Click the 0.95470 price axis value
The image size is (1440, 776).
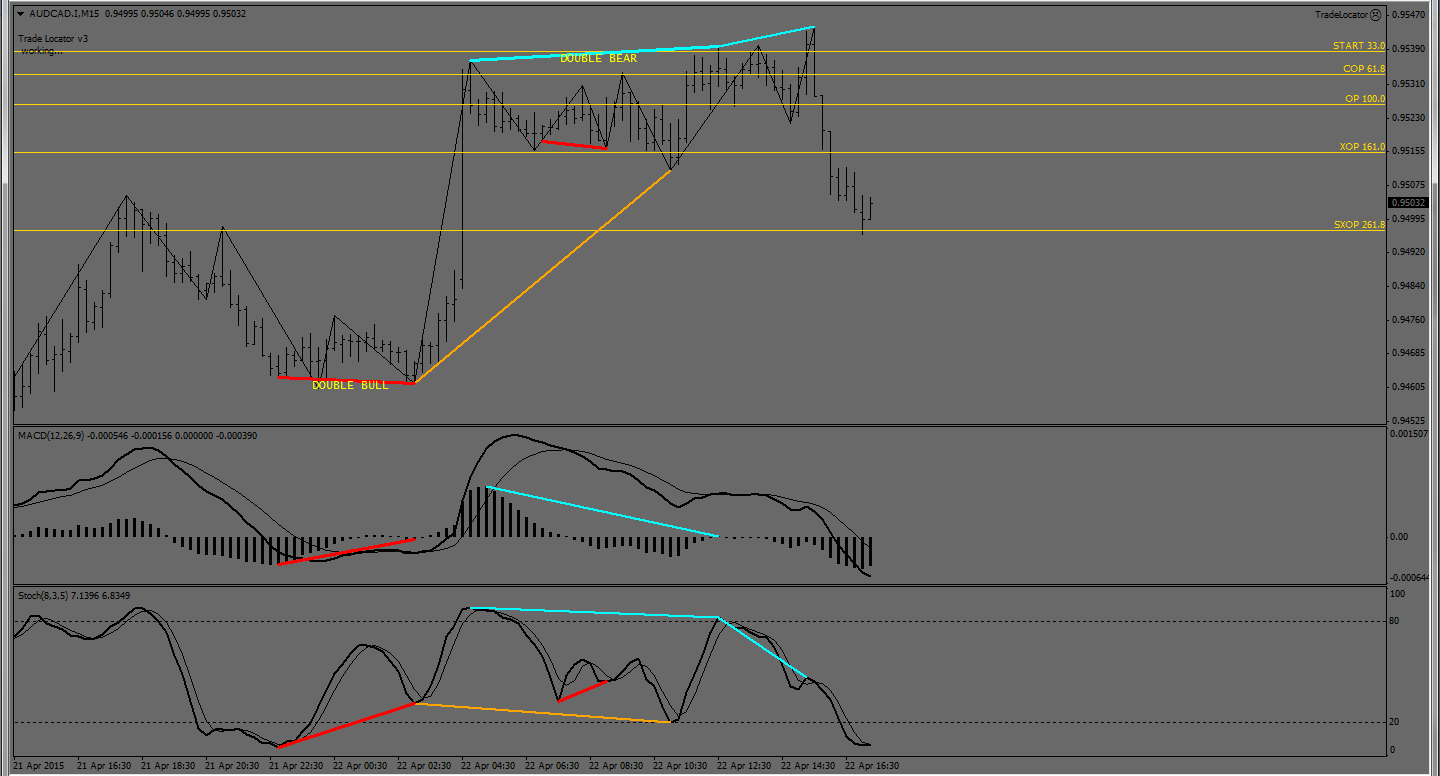pos(1410,16)
